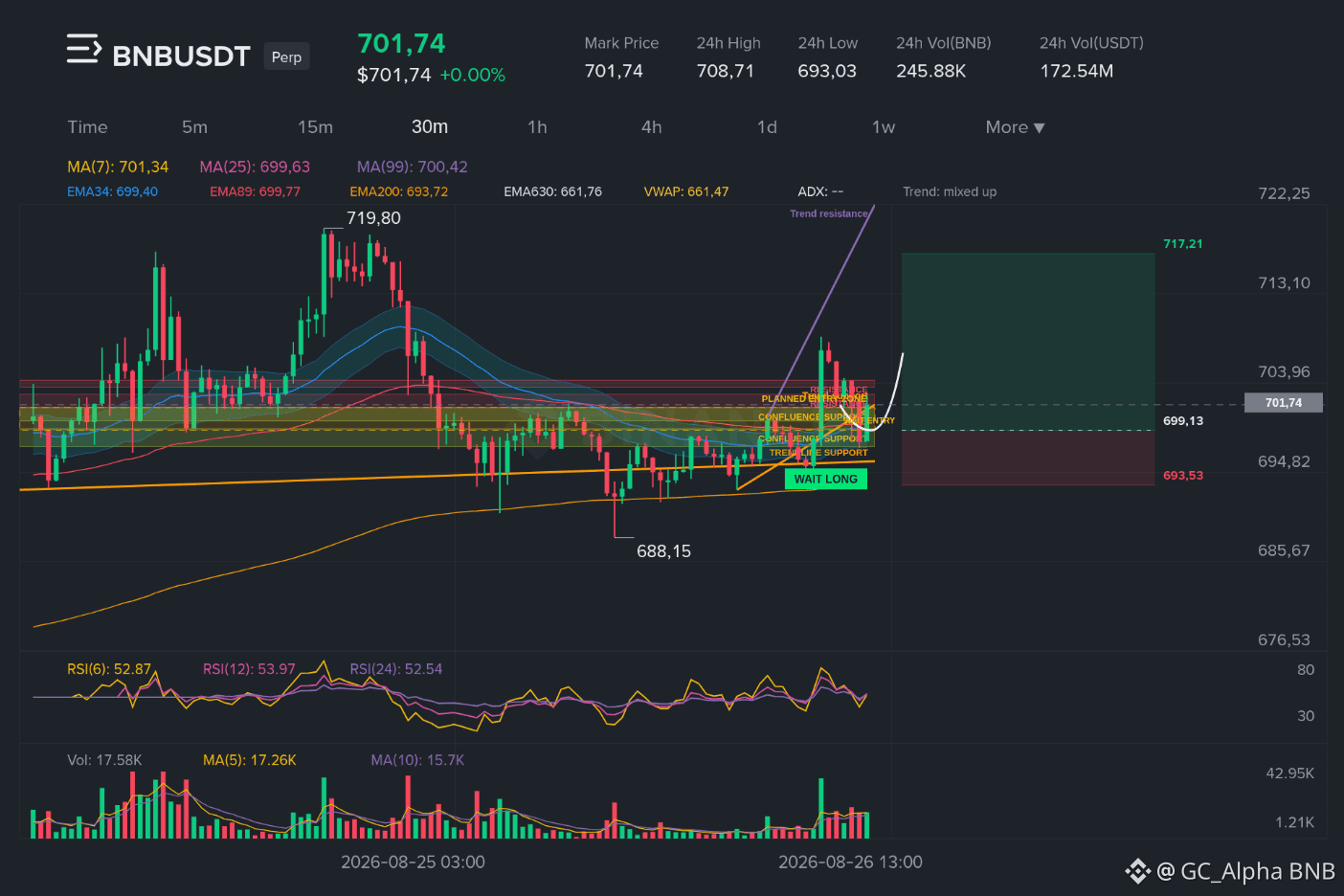This screenshot has height=896, width=1344.
Task: Click the Vol: 17.58K label
Action: [104, 760]
